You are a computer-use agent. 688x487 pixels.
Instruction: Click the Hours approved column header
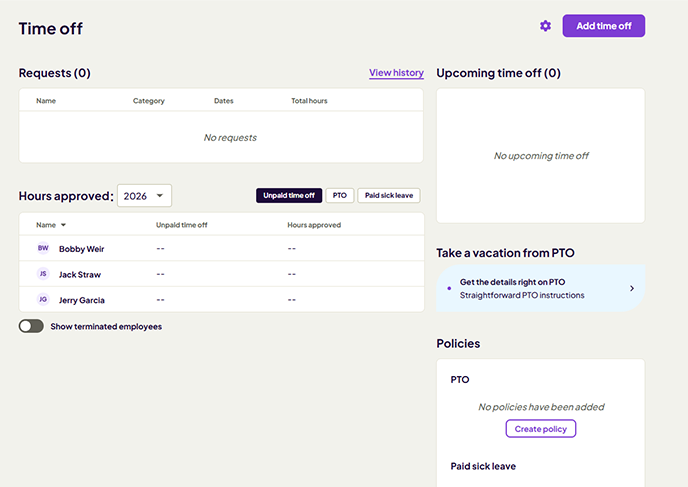point(314,225)
